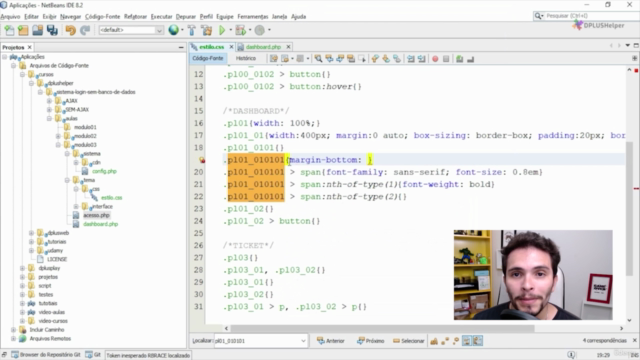The width and height of the screenshot is (640, 360).
Task: Toggle Highlight Search icon in editor toolbar
Action: (351, 59)
